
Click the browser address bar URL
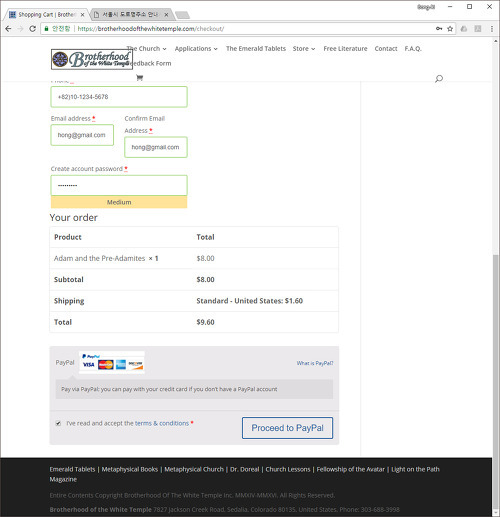coord(151,29)
